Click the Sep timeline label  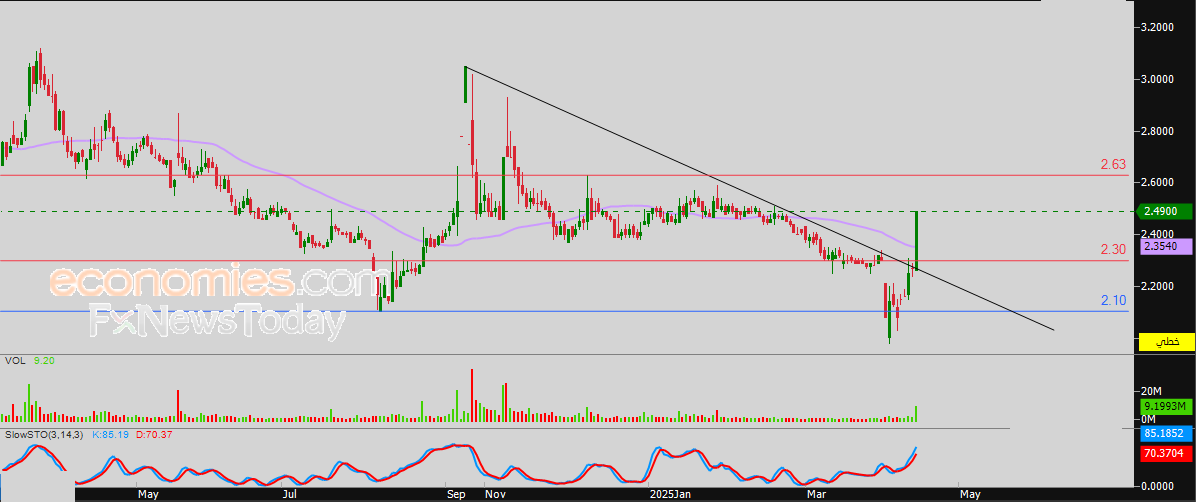point(456,494)
